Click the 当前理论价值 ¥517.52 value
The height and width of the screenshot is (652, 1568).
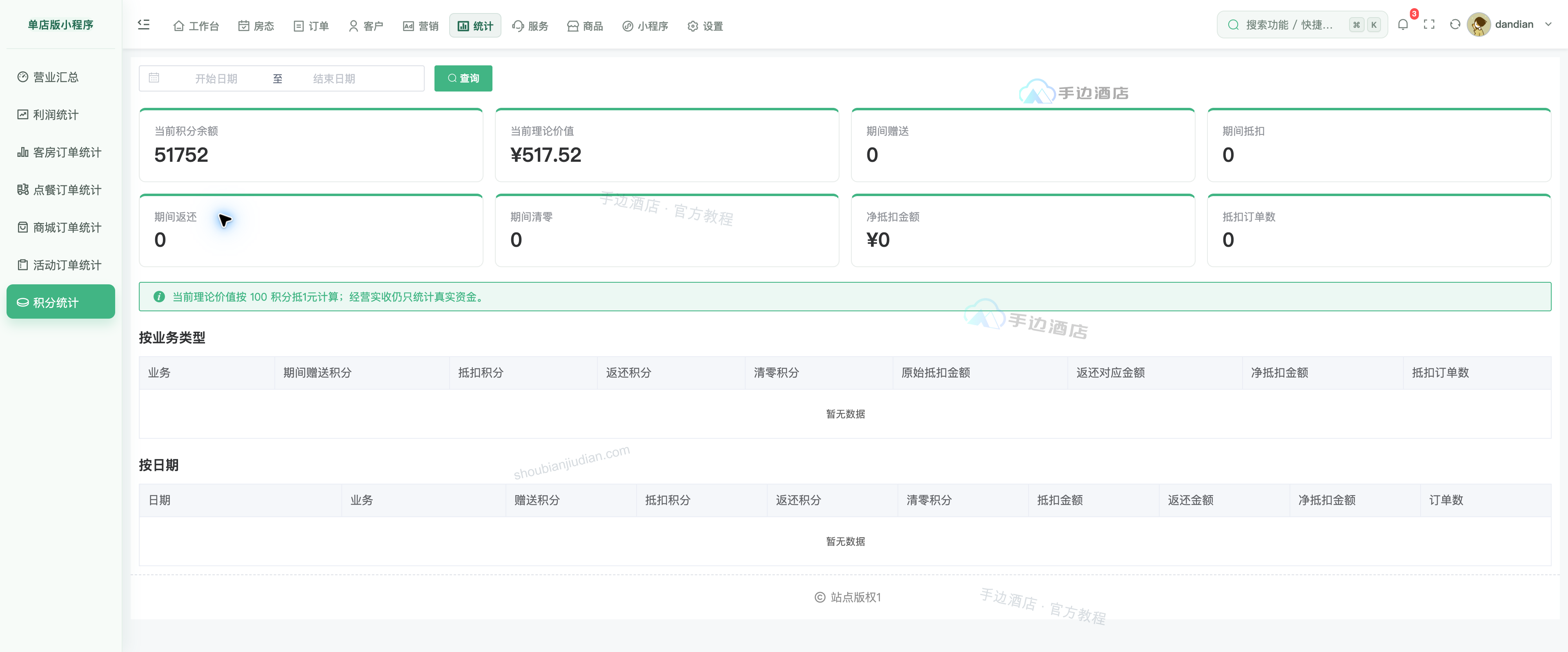click(x=546, y=155)
